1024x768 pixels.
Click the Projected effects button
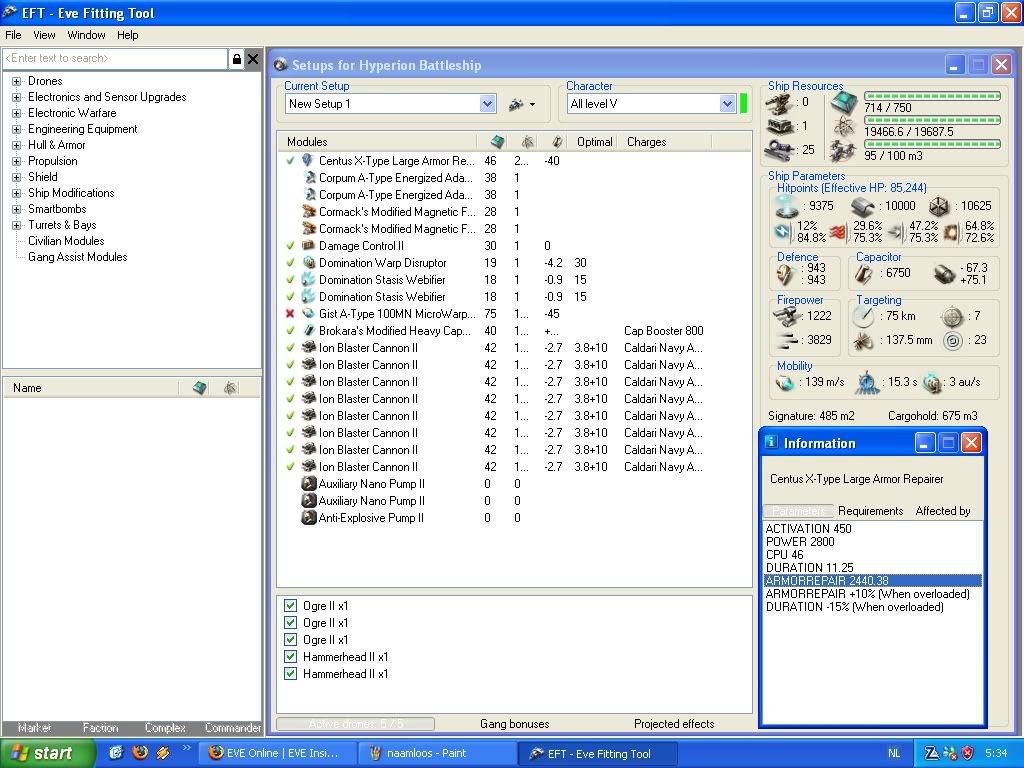point(673,724)
